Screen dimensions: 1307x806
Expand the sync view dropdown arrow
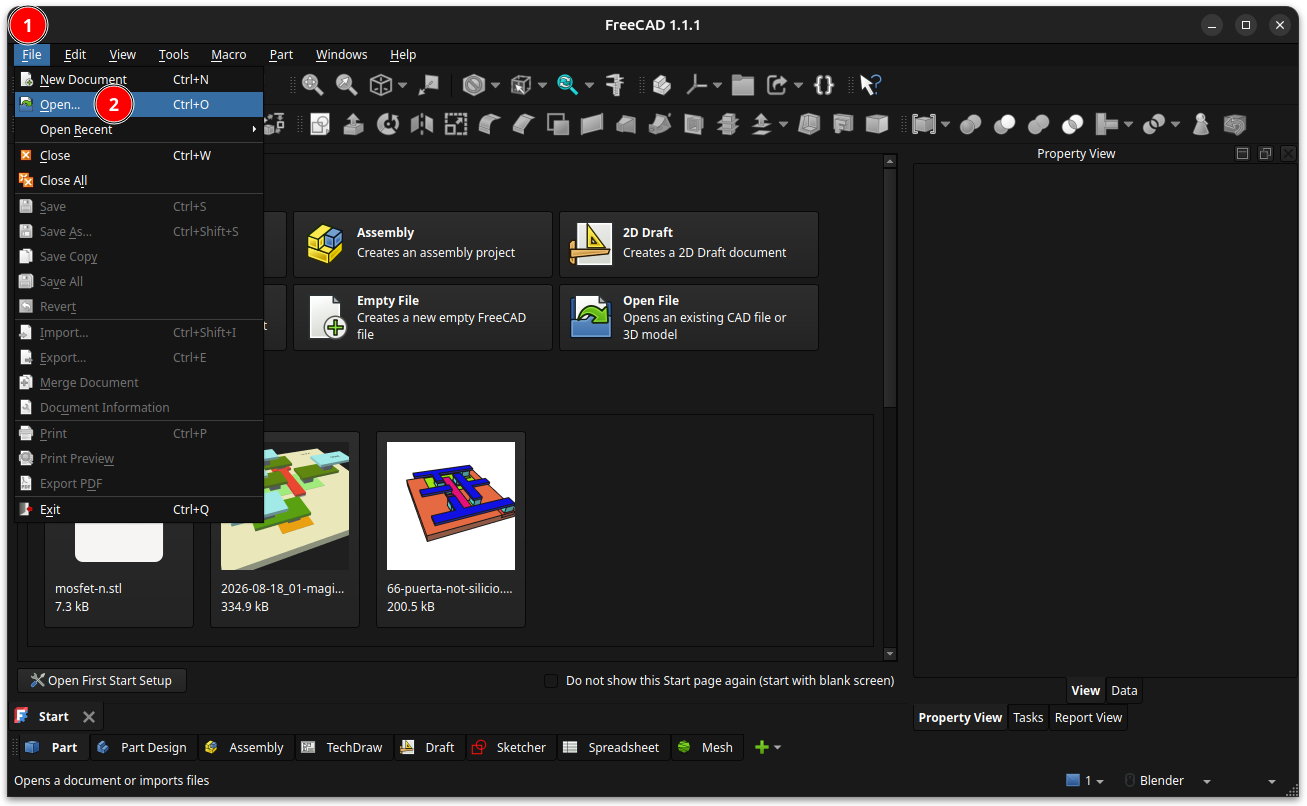589,86
